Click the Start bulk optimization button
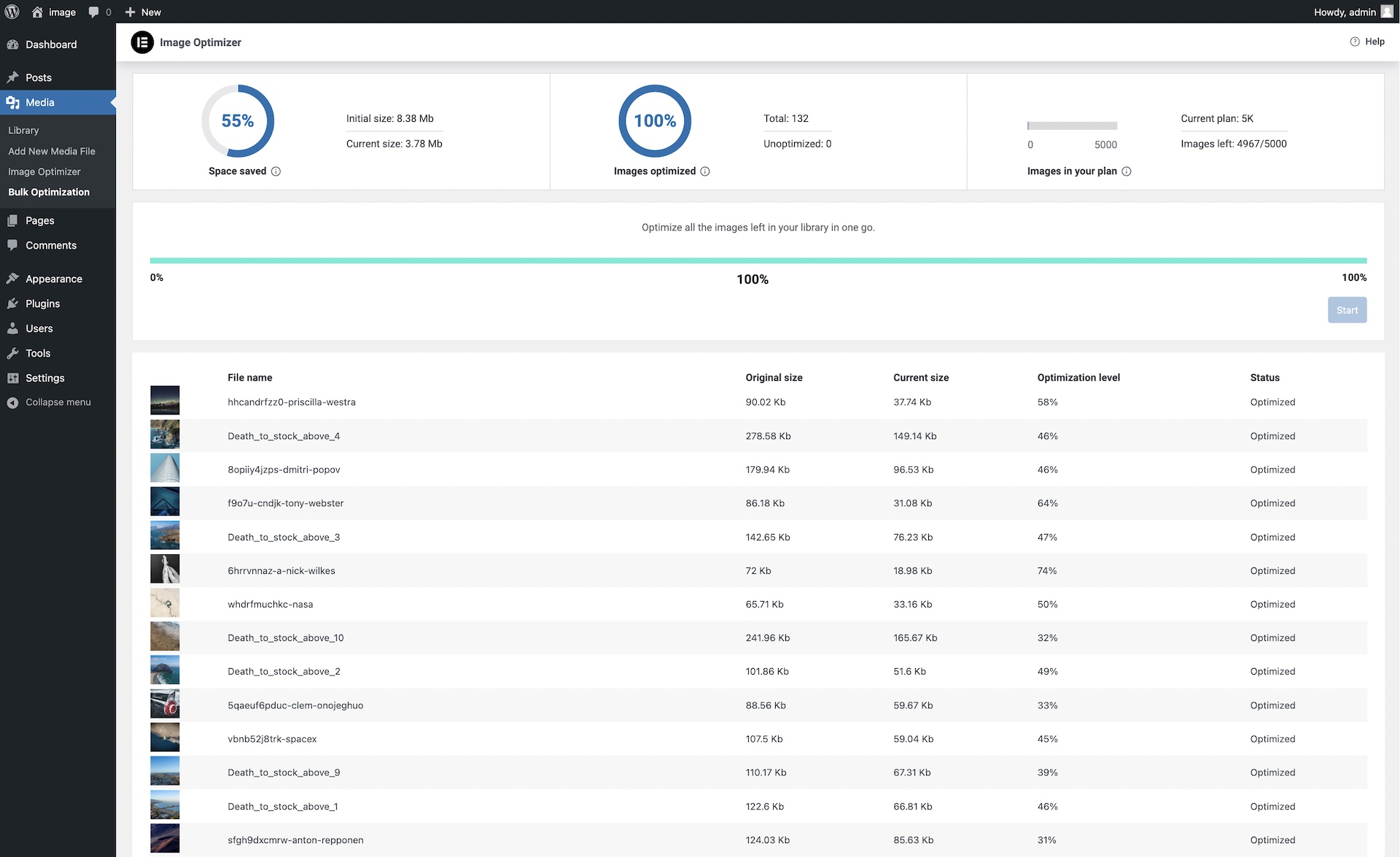The image size is (1400, 857). 1347,310
